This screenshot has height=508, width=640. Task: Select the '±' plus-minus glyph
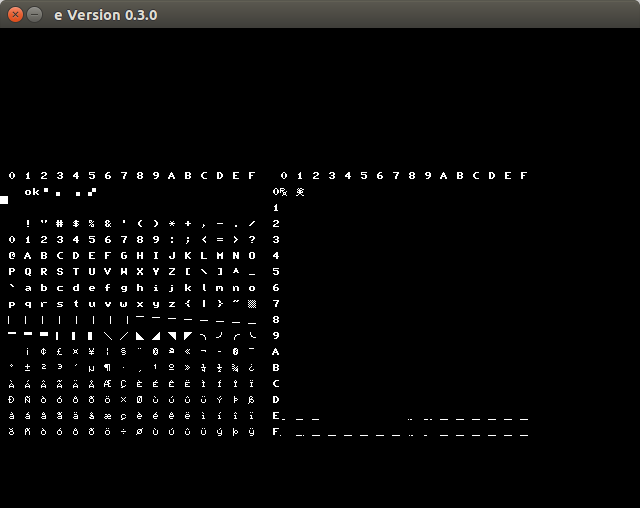28,368
